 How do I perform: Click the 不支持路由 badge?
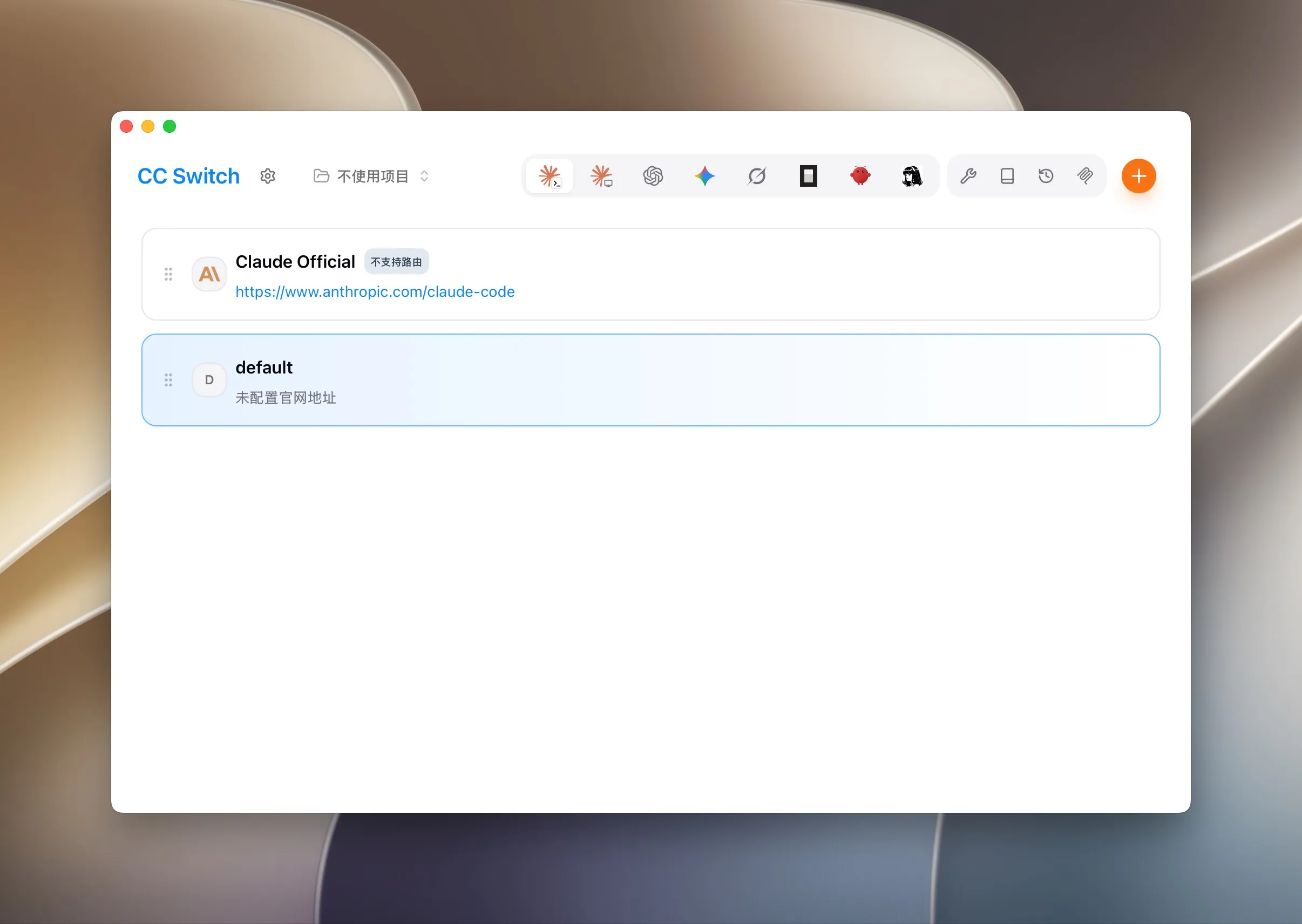396,262
